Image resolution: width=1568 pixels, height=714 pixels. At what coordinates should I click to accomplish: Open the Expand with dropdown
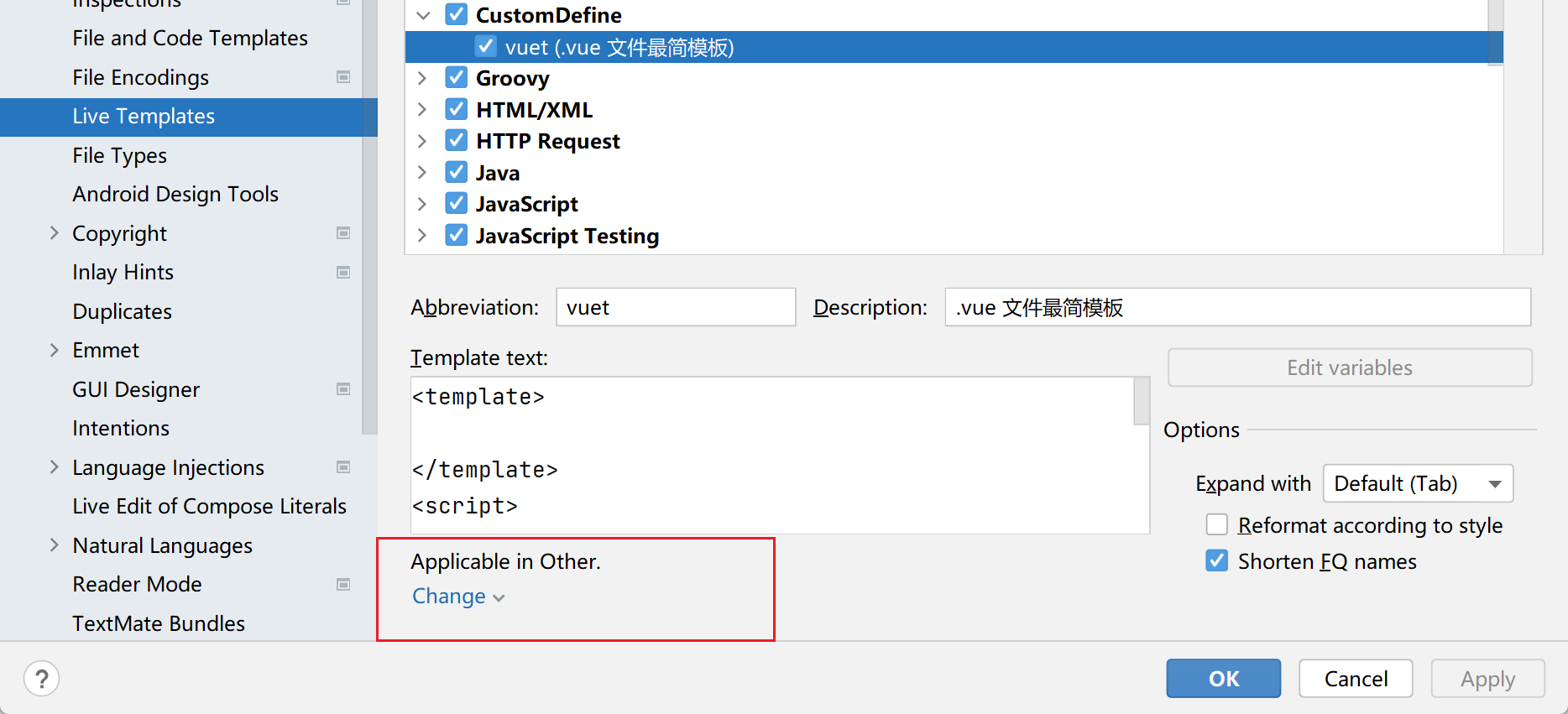point(1418,484)
